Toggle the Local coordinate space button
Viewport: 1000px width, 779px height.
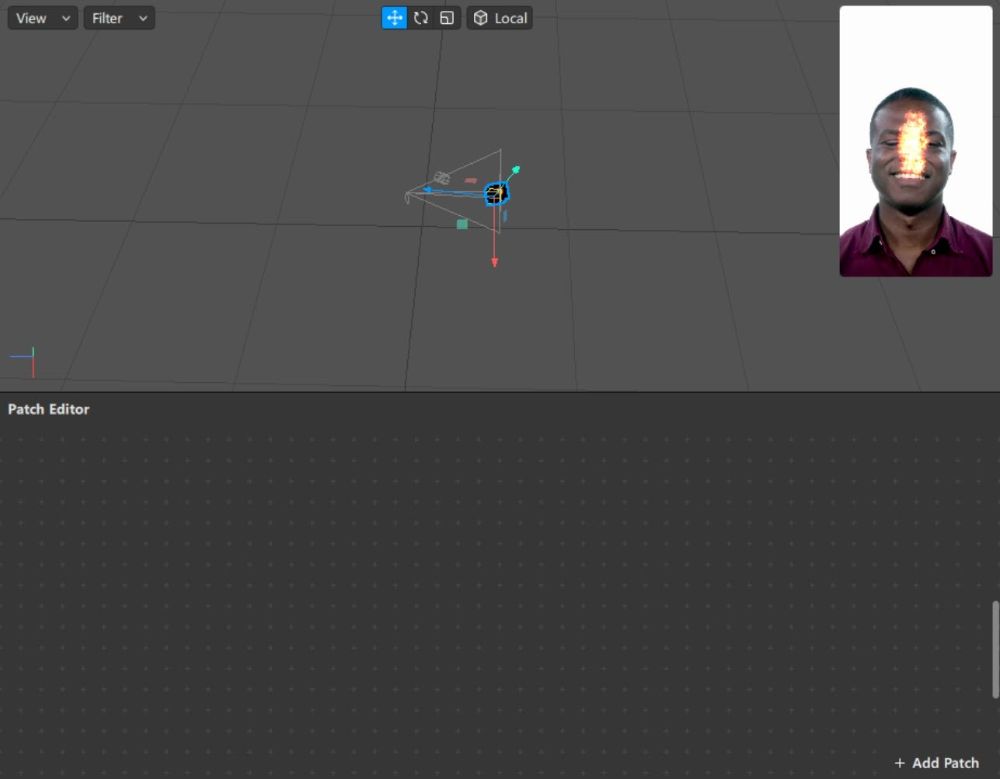click(x=500, y=18)
